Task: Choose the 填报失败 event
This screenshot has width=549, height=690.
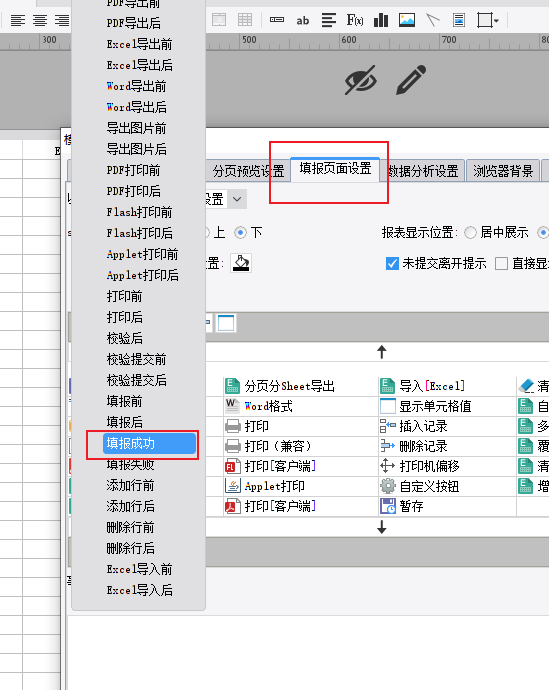Action: tap(130, 464)
